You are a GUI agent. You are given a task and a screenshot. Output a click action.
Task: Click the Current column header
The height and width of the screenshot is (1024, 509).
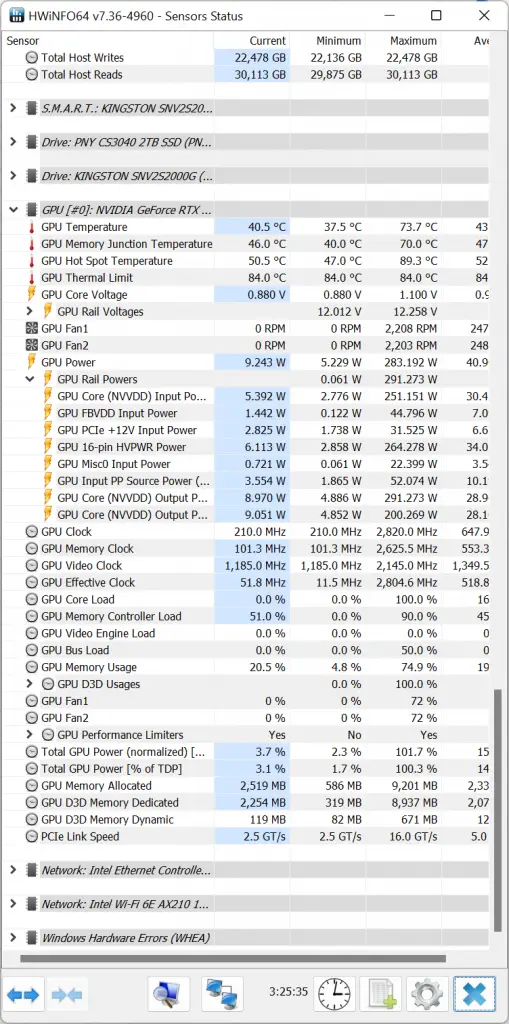click(252, 40)
